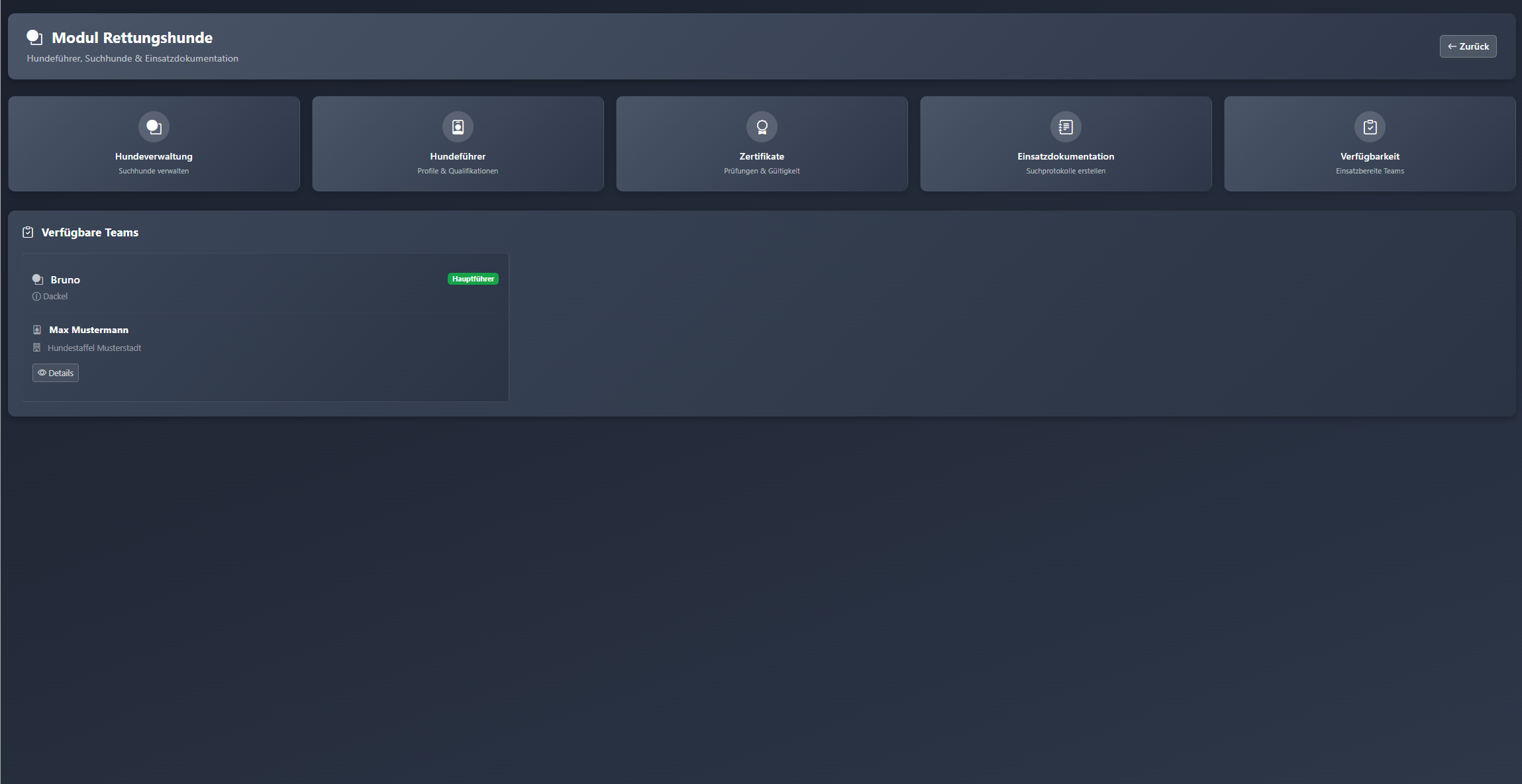Image resolution: width=1522 pixels, height=784 pixels.
Task: Click the clipboard check icon above Verfügbarkeit
Action: click(1370, 126)
